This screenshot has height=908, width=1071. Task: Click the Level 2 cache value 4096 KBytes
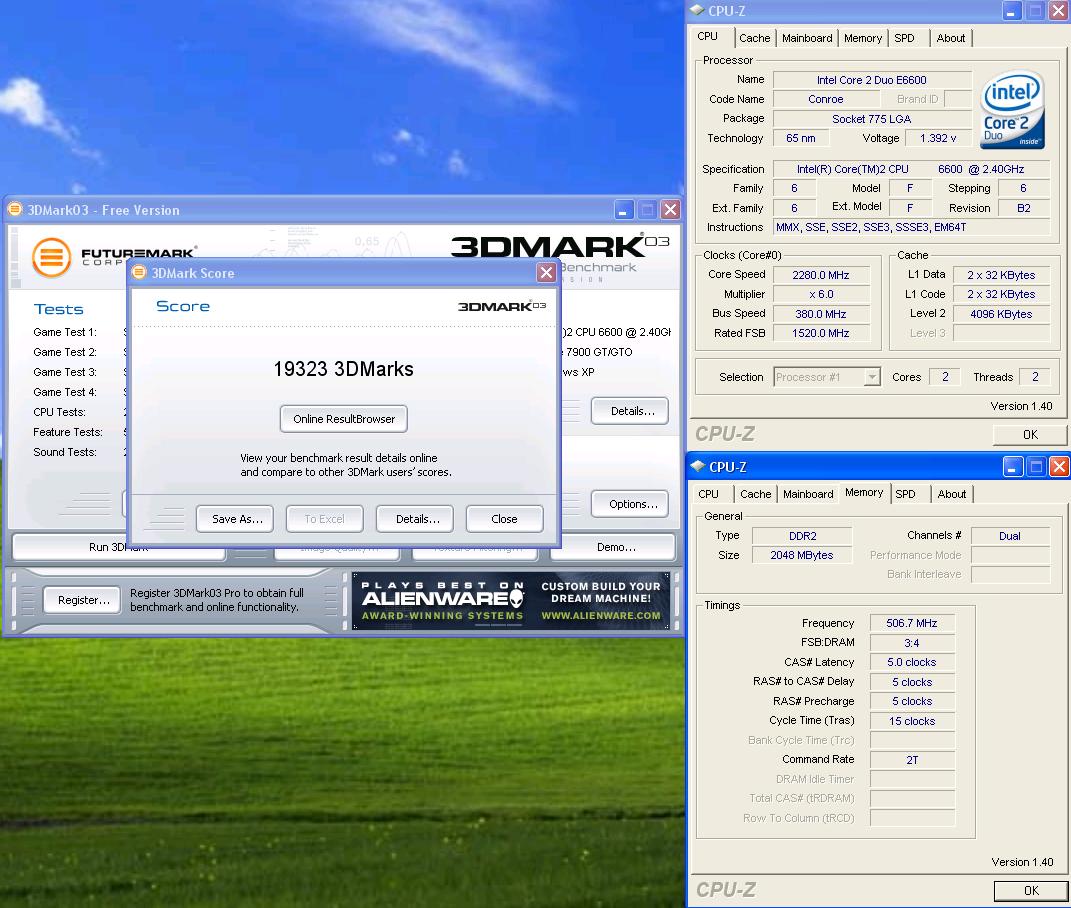(x=1001, y=314)
